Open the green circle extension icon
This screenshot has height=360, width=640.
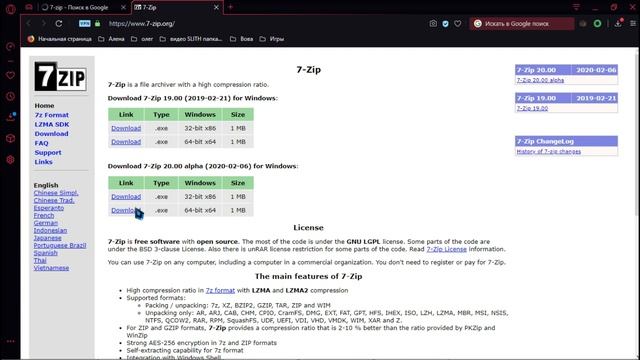point(597,24)
